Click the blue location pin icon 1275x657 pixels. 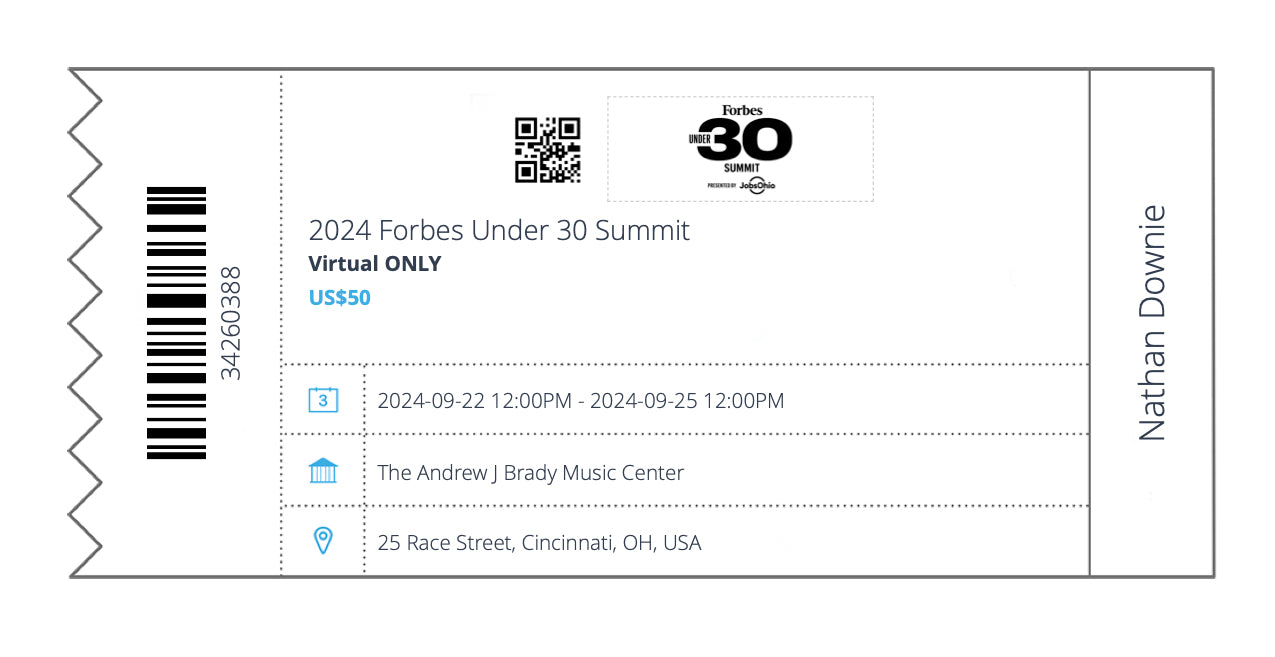point(323,541)
